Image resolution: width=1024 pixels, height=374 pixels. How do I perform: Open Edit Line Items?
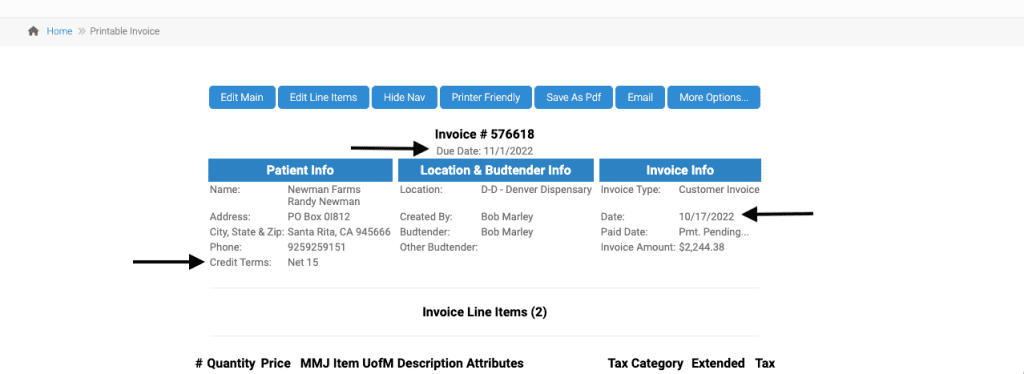tap(323, 97)
